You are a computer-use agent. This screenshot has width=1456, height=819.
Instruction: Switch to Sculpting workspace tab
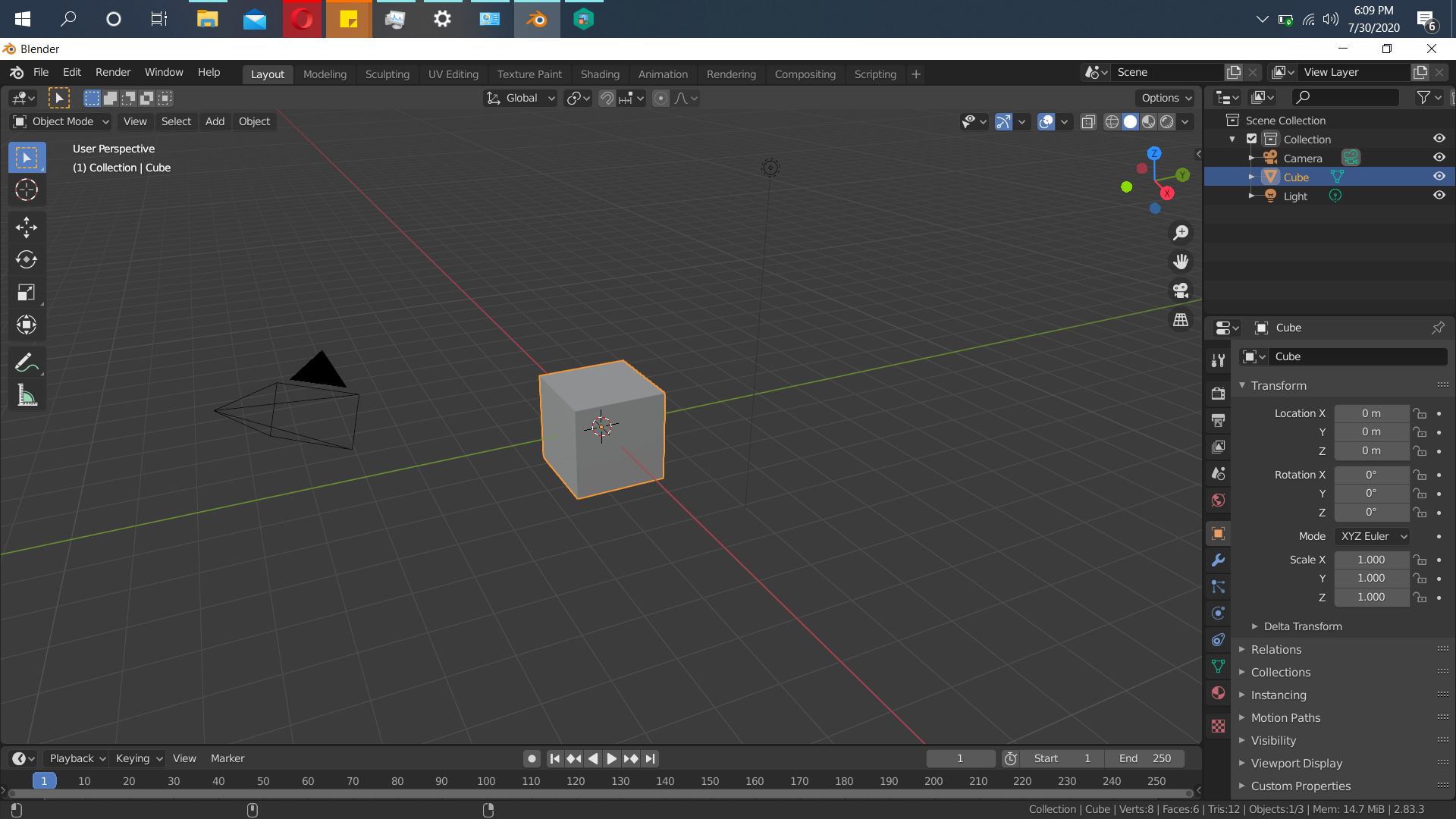[387, 74]
